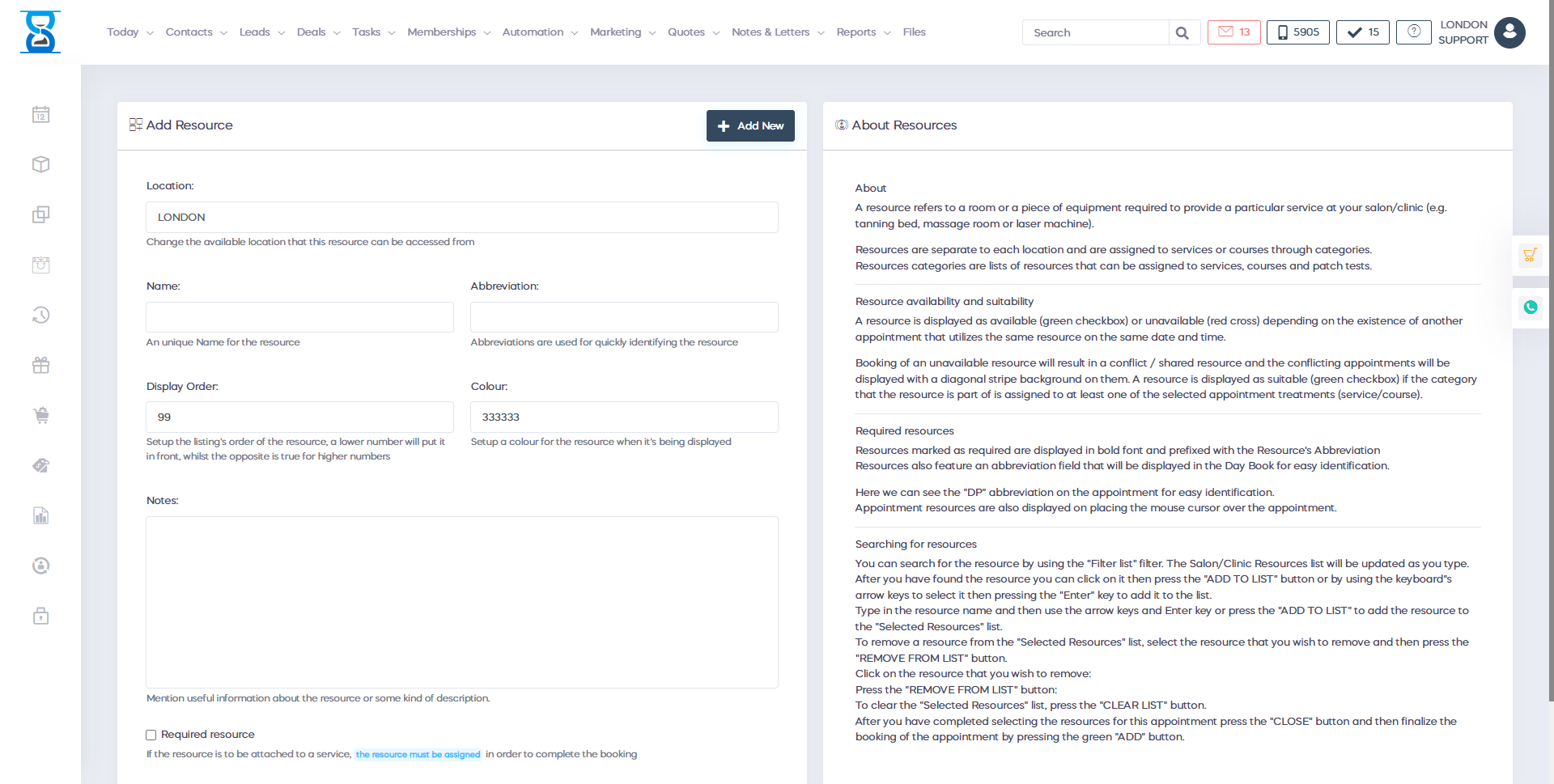Open the help question mark icon
The width and height of the screenshot is (1554, 784).
click(1413, 32)
